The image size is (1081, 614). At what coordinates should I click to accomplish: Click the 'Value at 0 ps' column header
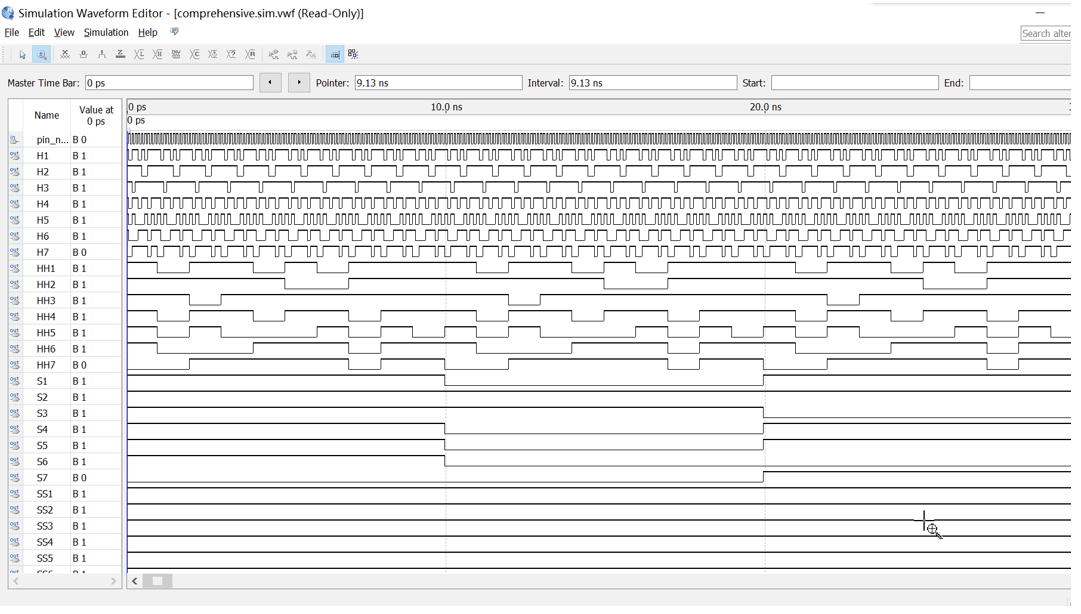point(96,116)
